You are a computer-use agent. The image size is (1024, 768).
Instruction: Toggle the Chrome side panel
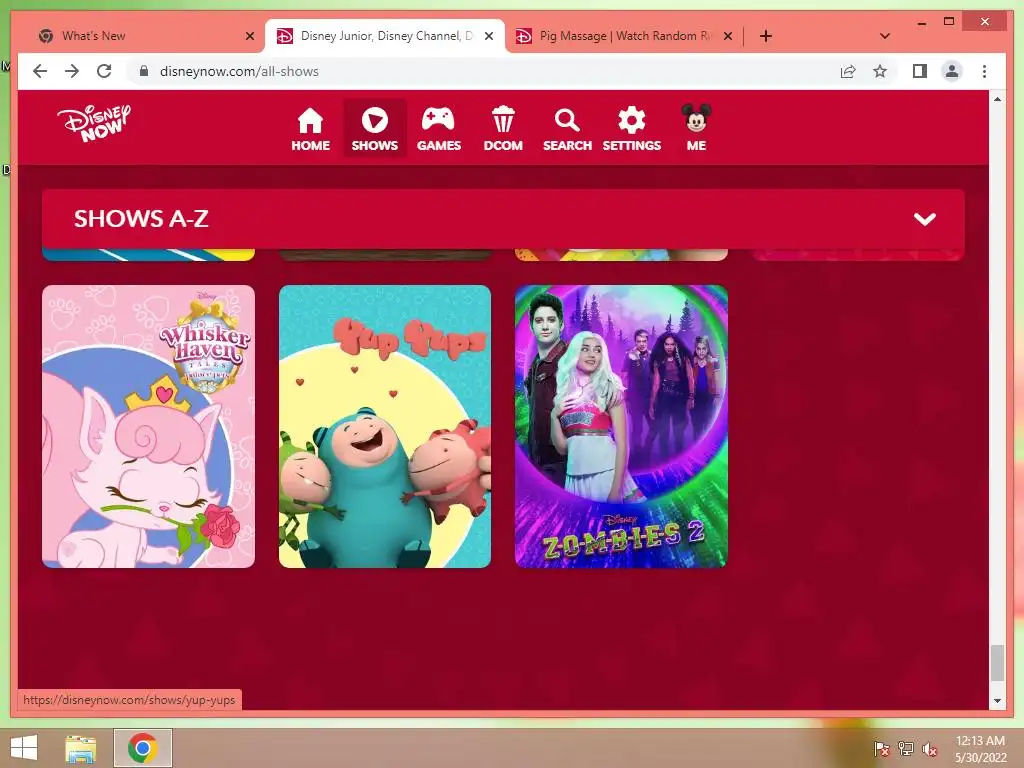(920, 71)
